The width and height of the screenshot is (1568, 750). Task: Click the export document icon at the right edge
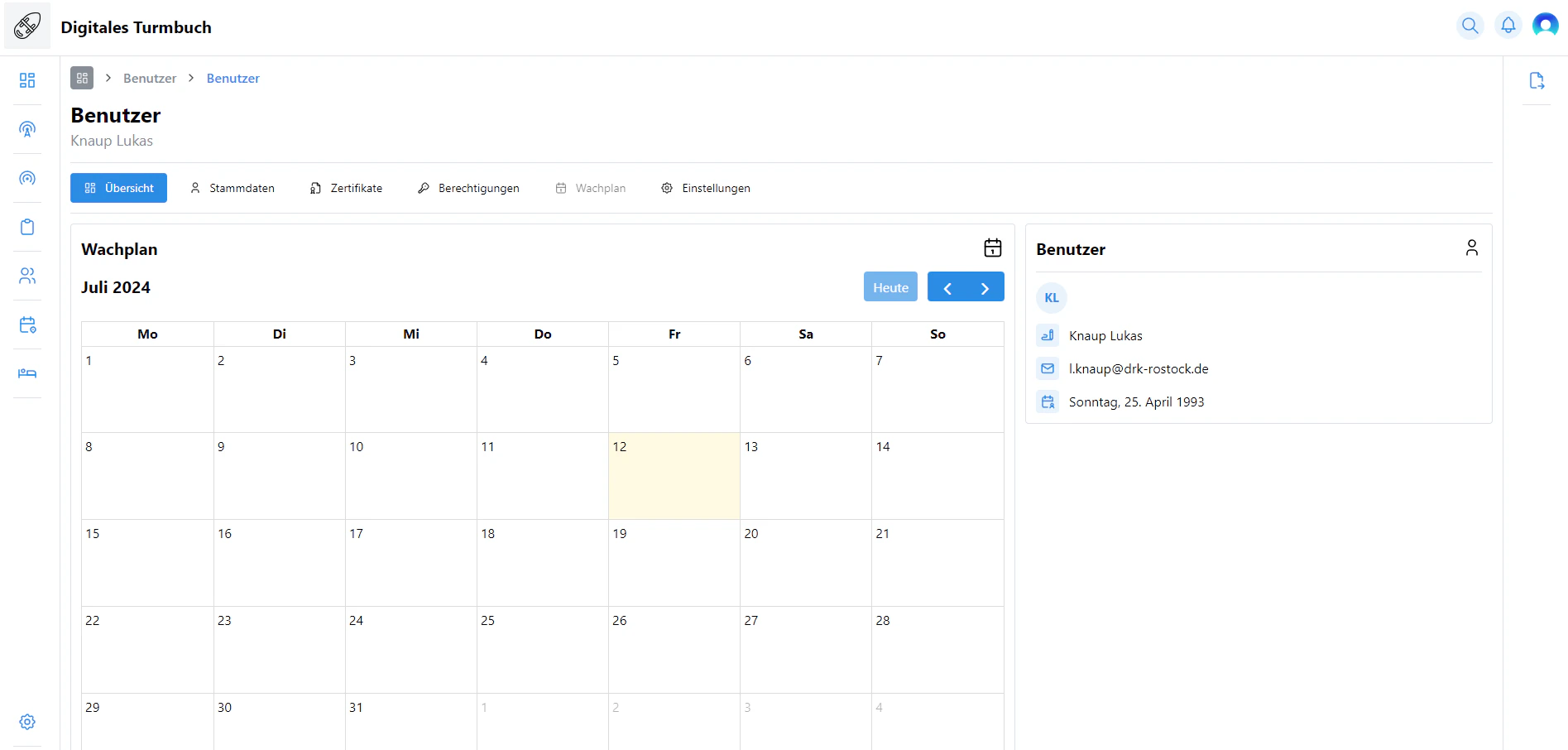pyautogui.click(x=1537, y=80)
